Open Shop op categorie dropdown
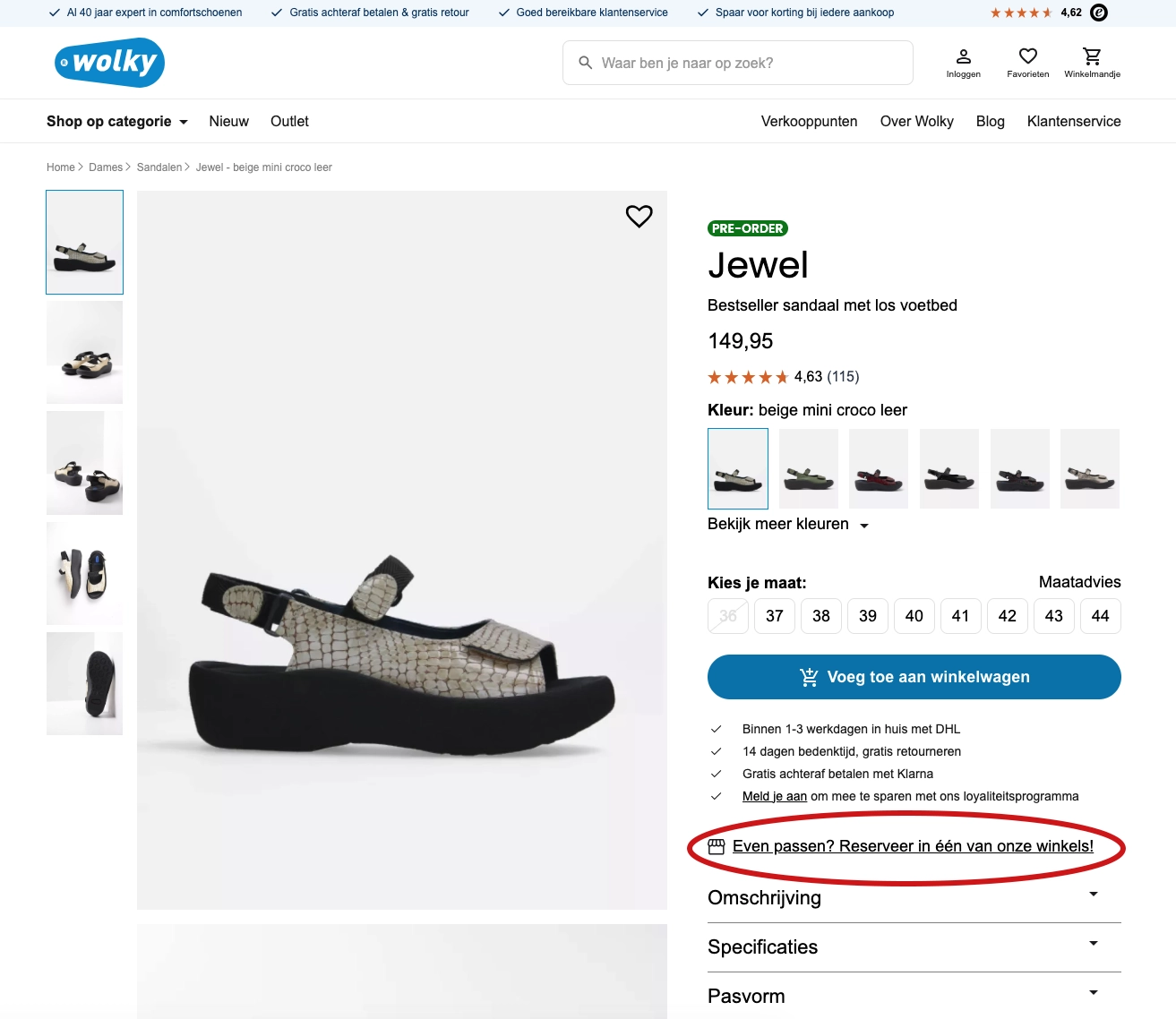The width and height of the screenshot is (1176, 1019). (x=117, y=122)
